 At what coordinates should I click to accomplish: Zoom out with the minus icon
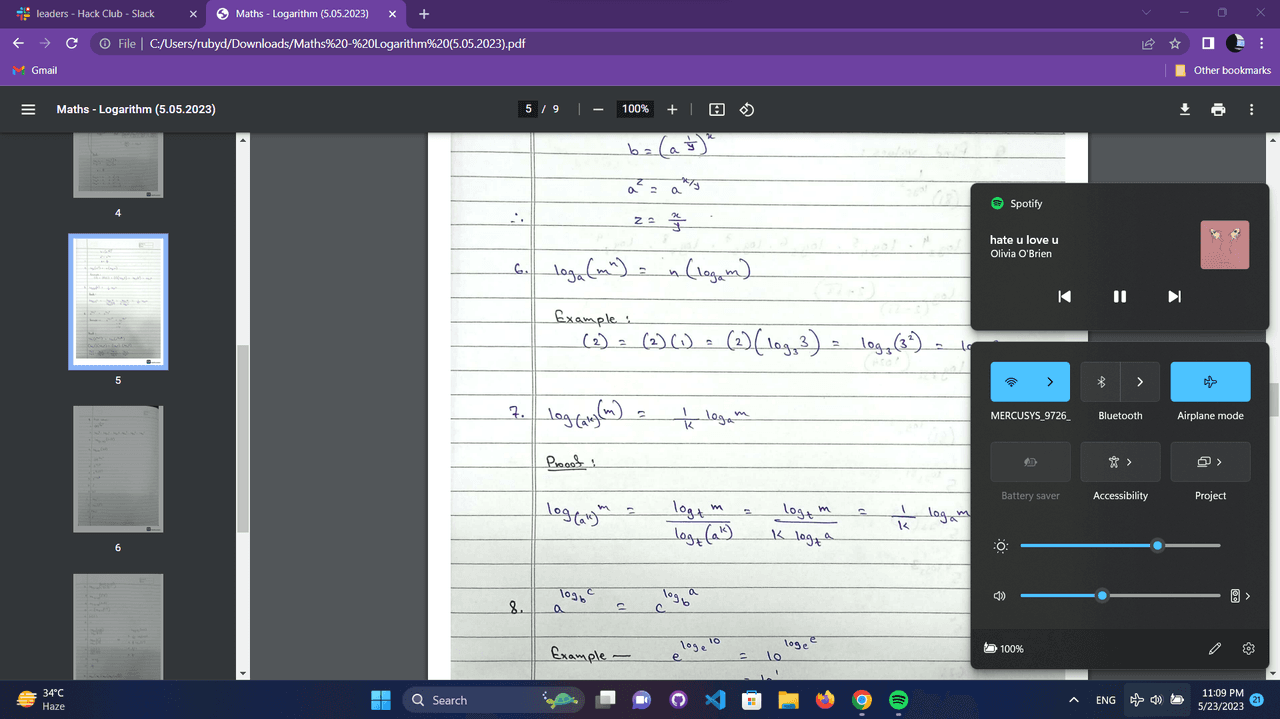pyautogui.click(x=598, y=109)
